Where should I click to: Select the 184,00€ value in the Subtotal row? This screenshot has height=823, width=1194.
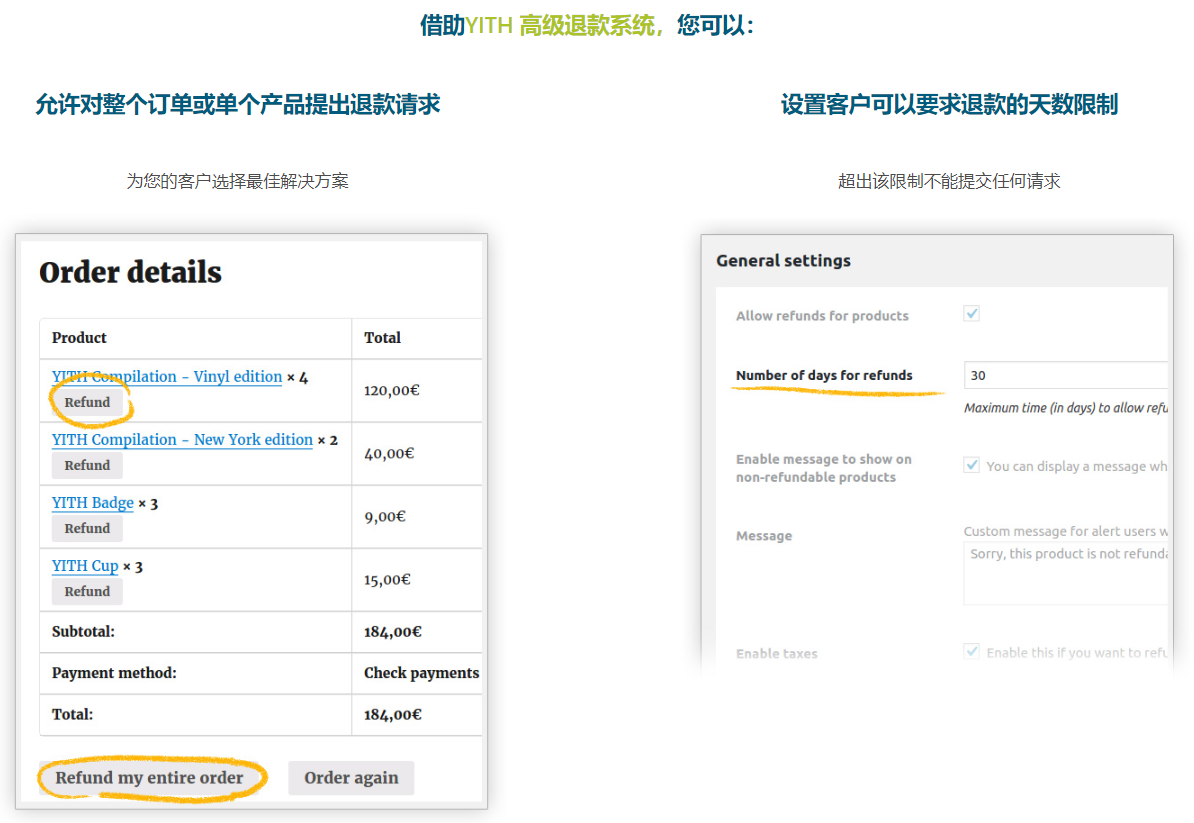tap(393, 632)
